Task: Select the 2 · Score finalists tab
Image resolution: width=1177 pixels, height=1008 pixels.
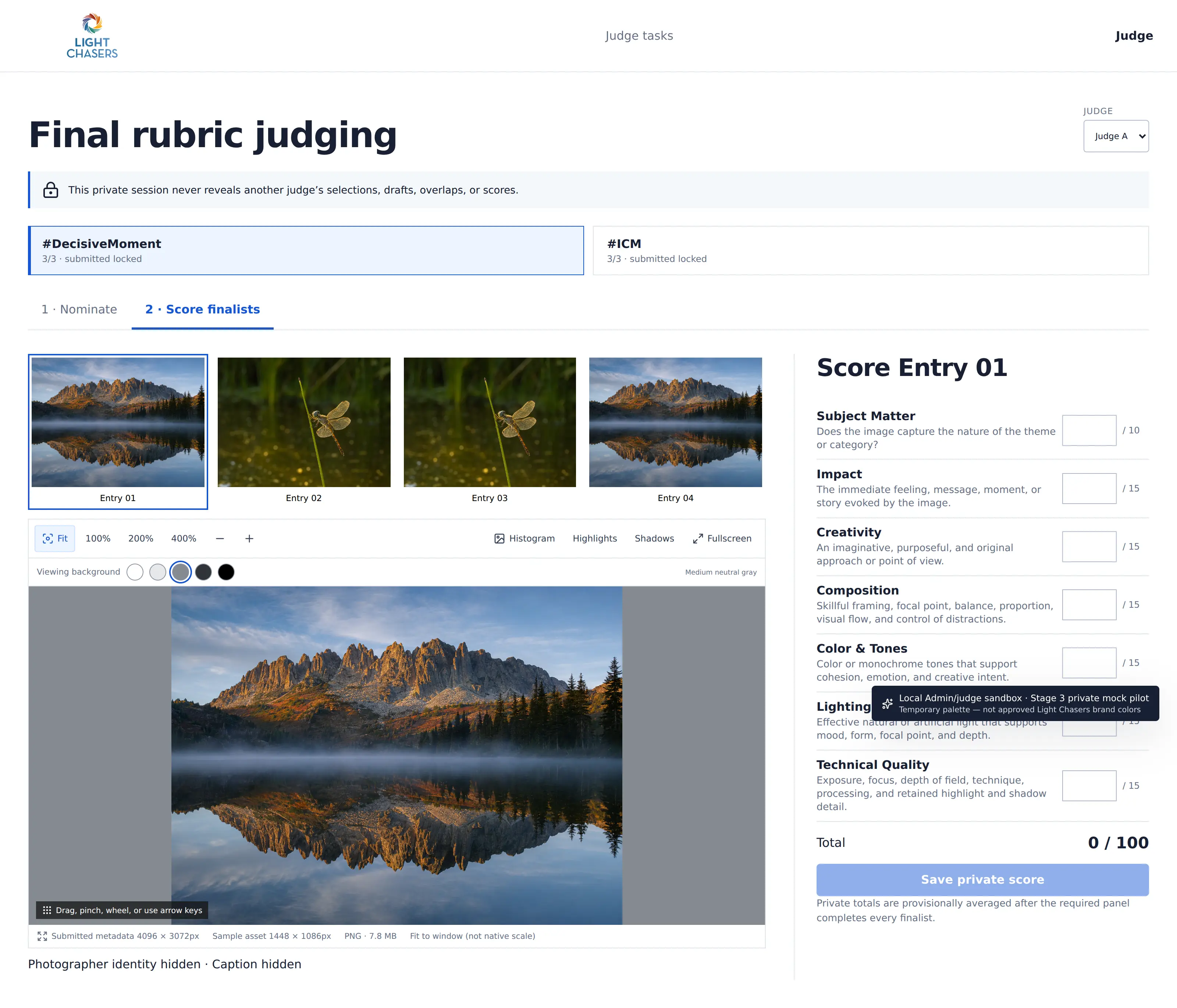Action: pos(202,310)
